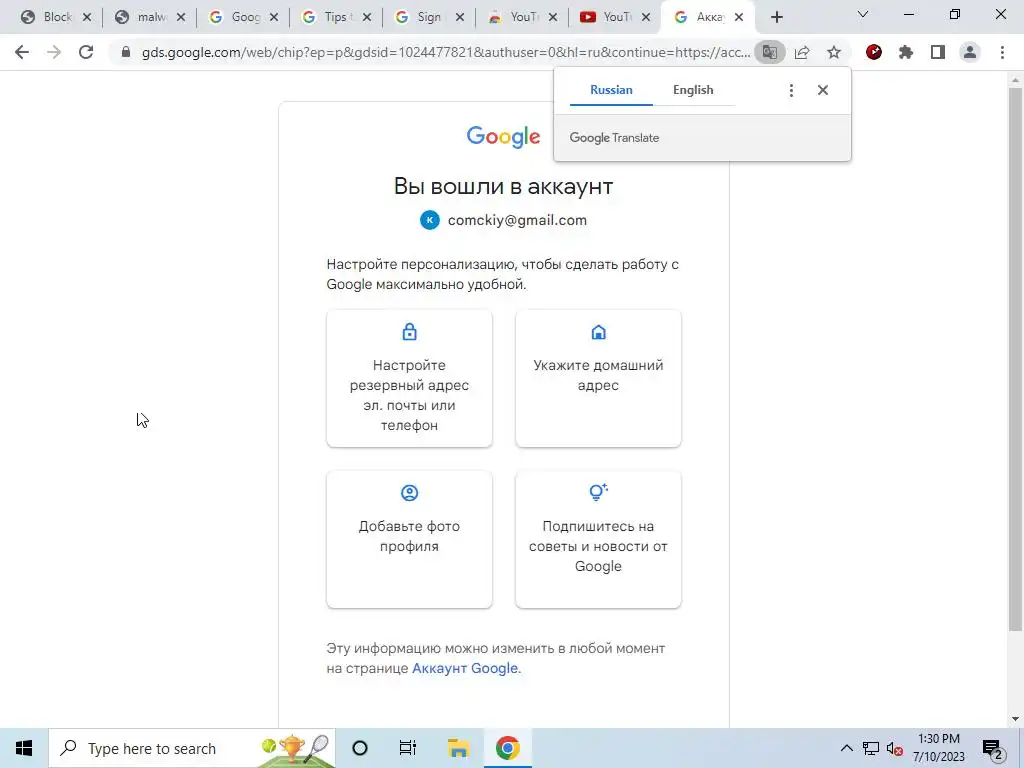Image resolution: width=1024 pixels, height=768 pixels.
Task: Click the Chrome taskbar icon
Action: [x=507, y=748]
